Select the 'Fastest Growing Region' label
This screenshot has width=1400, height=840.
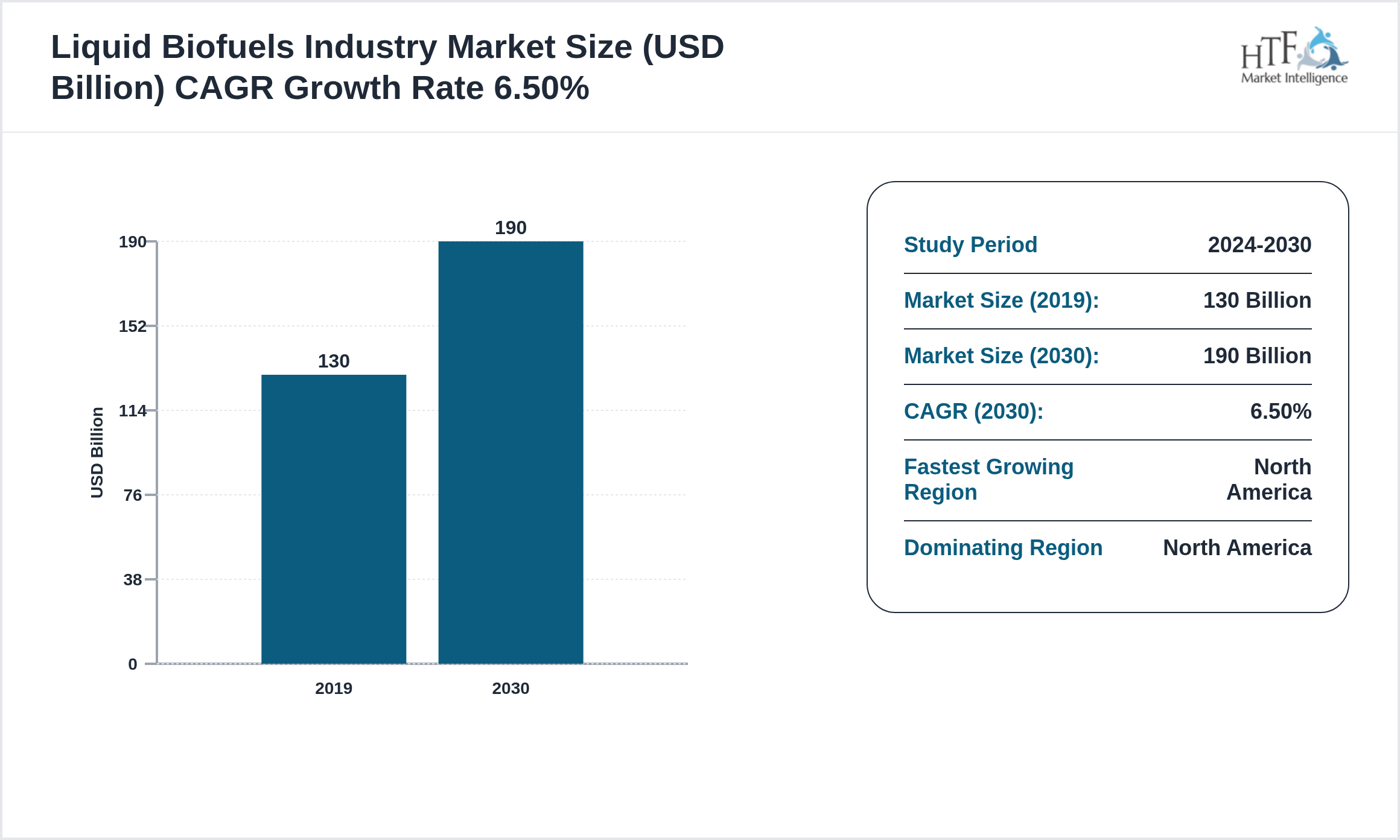pos(988,479)
